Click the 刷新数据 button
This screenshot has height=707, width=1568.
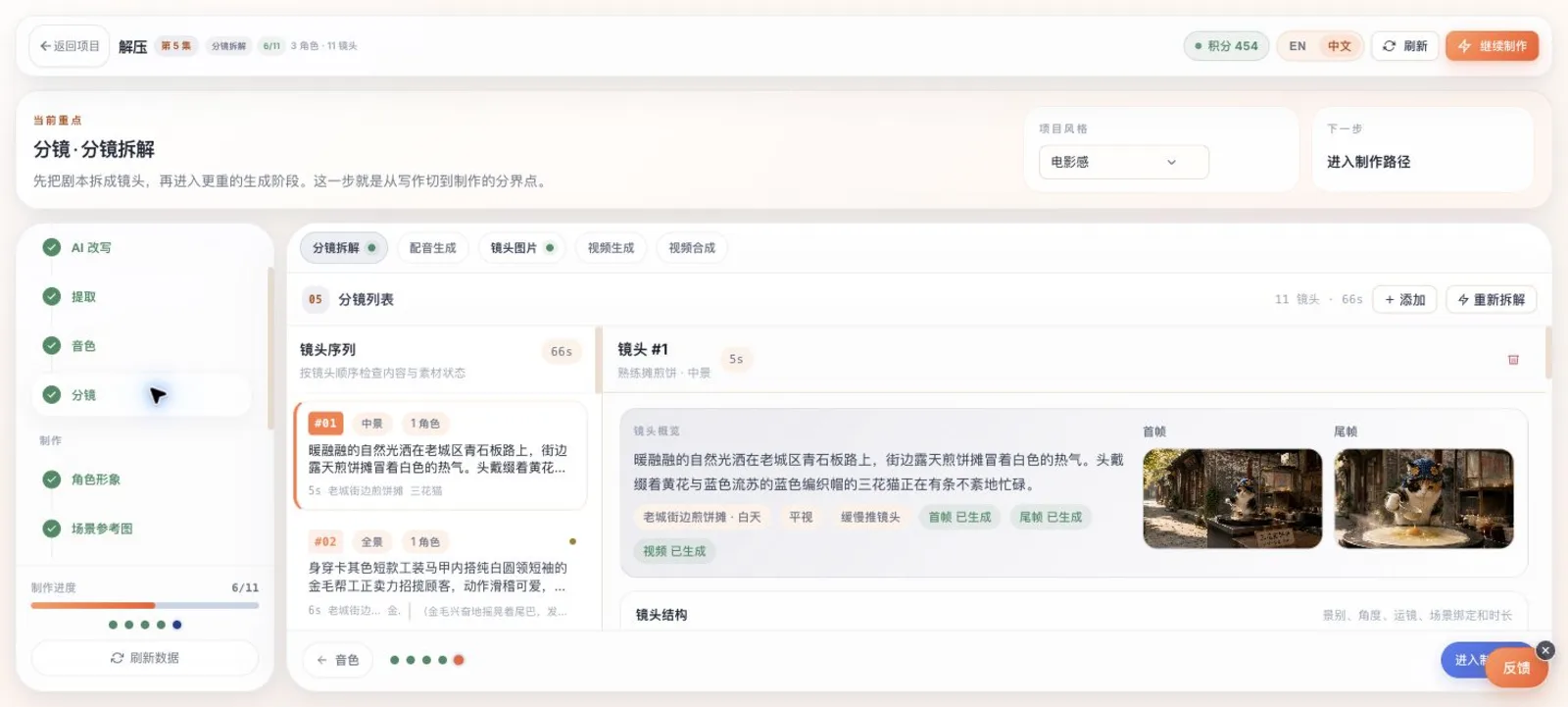[145, 658]
